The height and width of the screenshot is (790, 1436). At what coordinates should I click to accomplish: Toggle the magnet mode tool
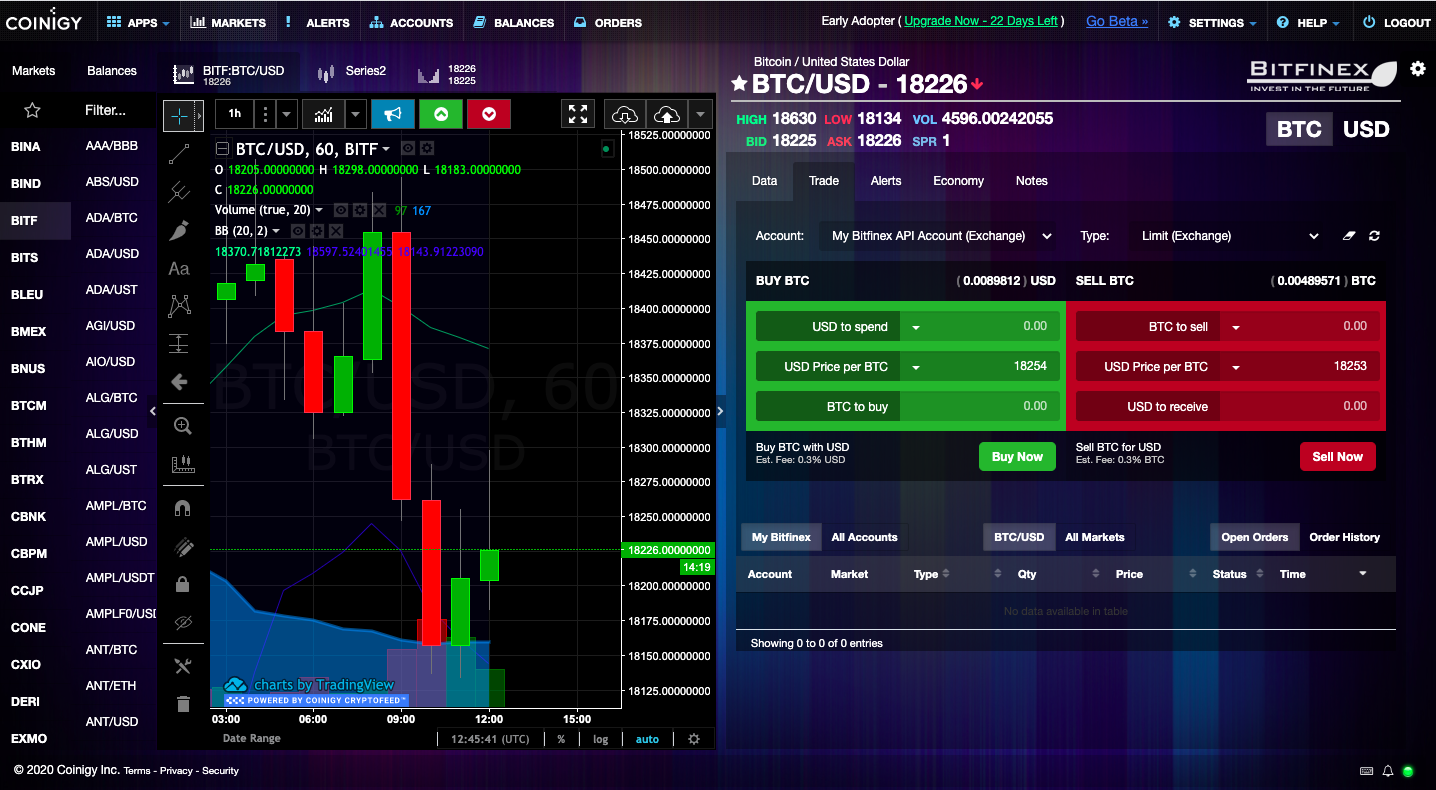coord(182,508)
